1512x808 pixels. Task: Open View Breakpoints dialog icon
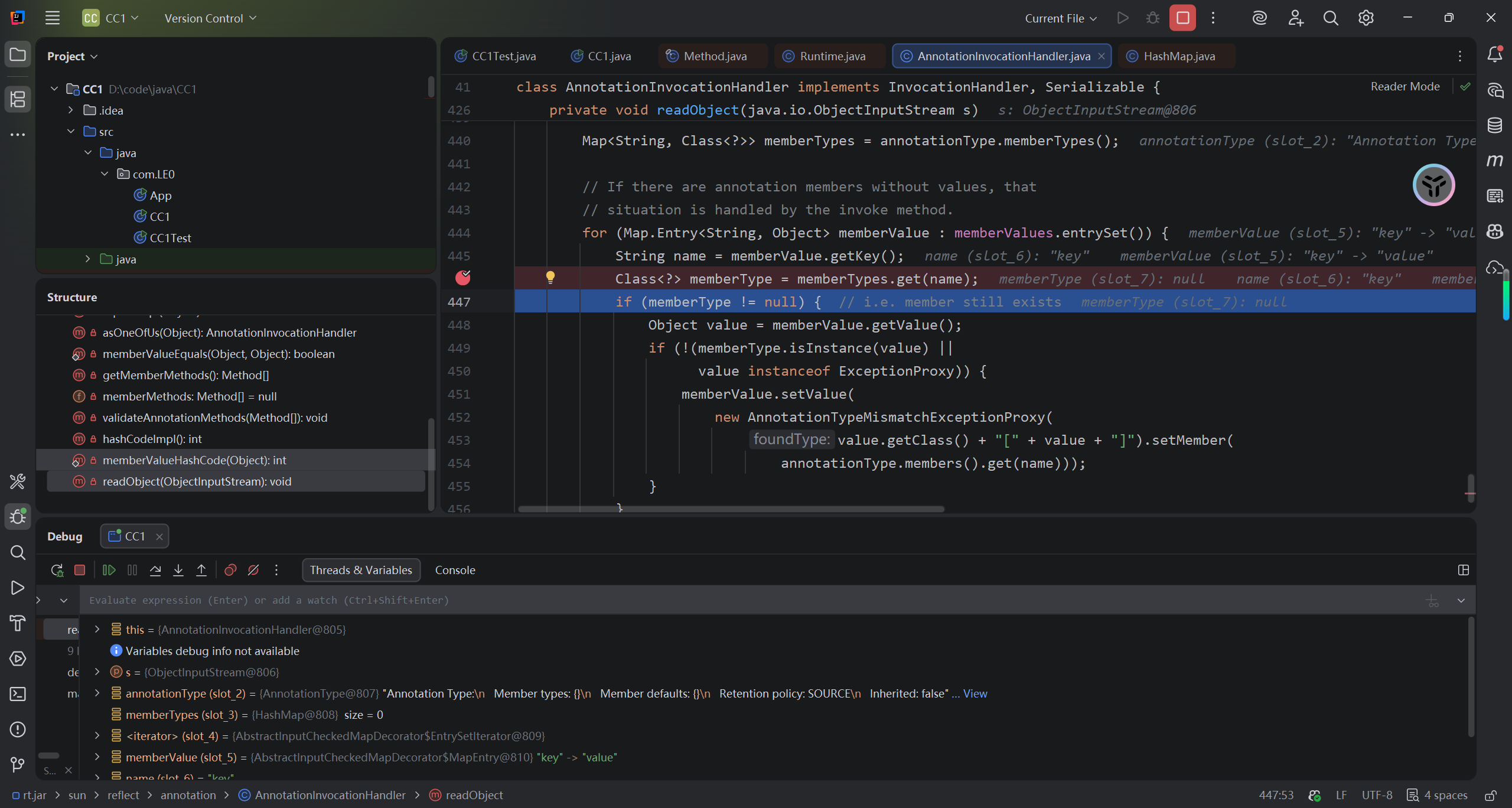click(x=230, y=570)
